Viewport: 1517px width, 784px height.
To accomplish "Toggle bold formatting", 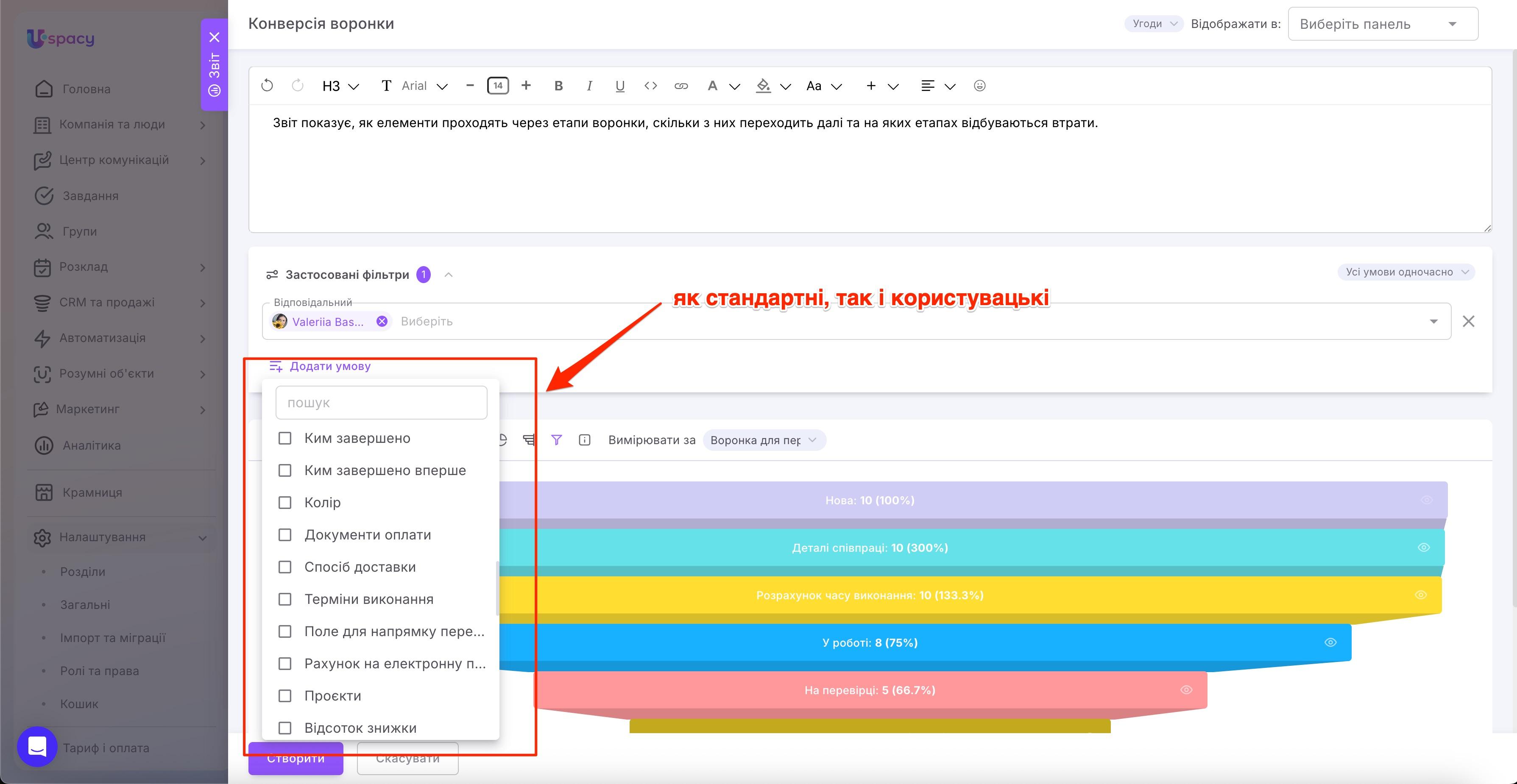I will 558,86.
